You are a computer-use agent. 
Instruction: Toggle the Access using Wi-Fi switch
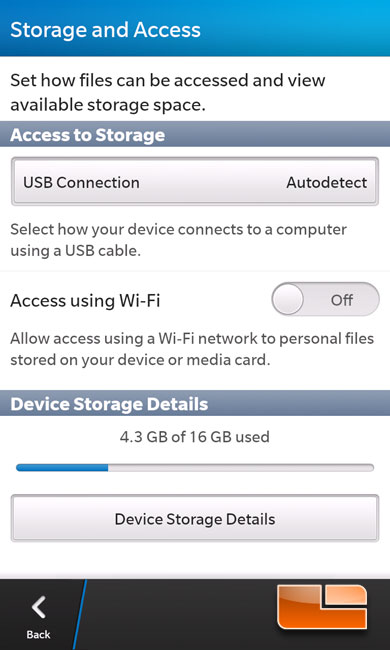tap(325, 300)
